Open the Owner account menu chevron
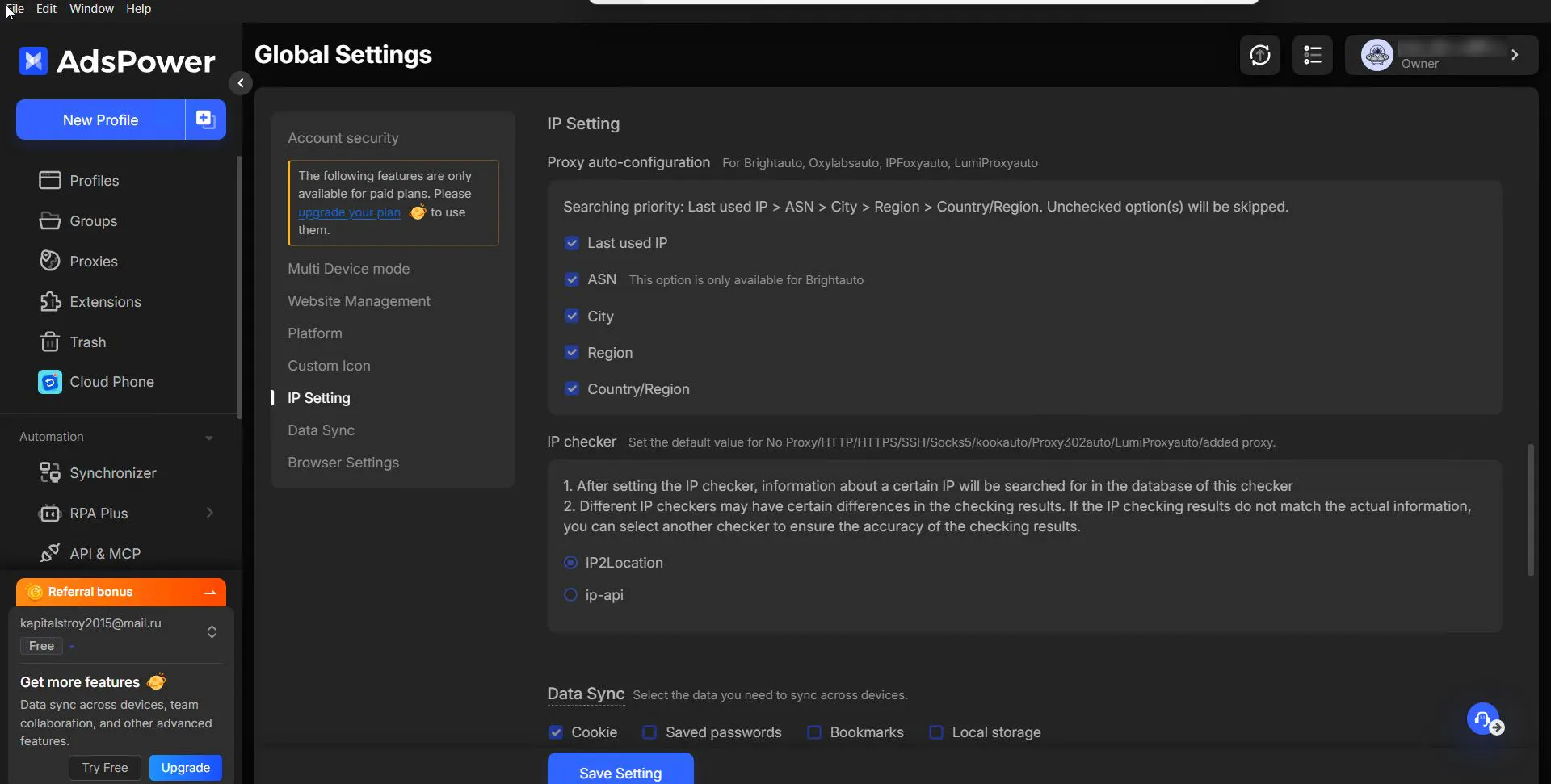The image size is (1551, 784). coord(1515,55)
